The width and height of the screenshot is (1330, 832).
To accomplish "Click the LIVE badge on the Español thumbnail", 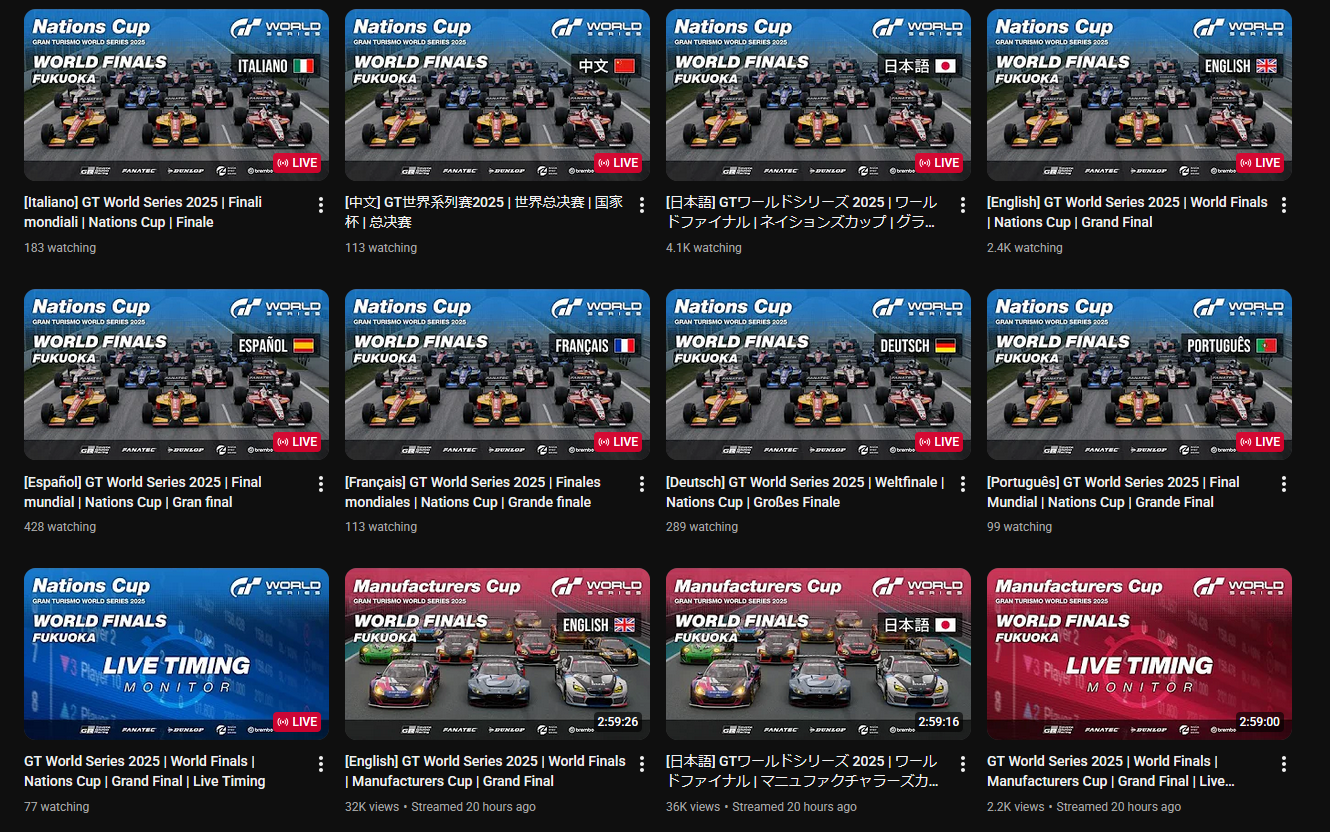I will 297,442.
